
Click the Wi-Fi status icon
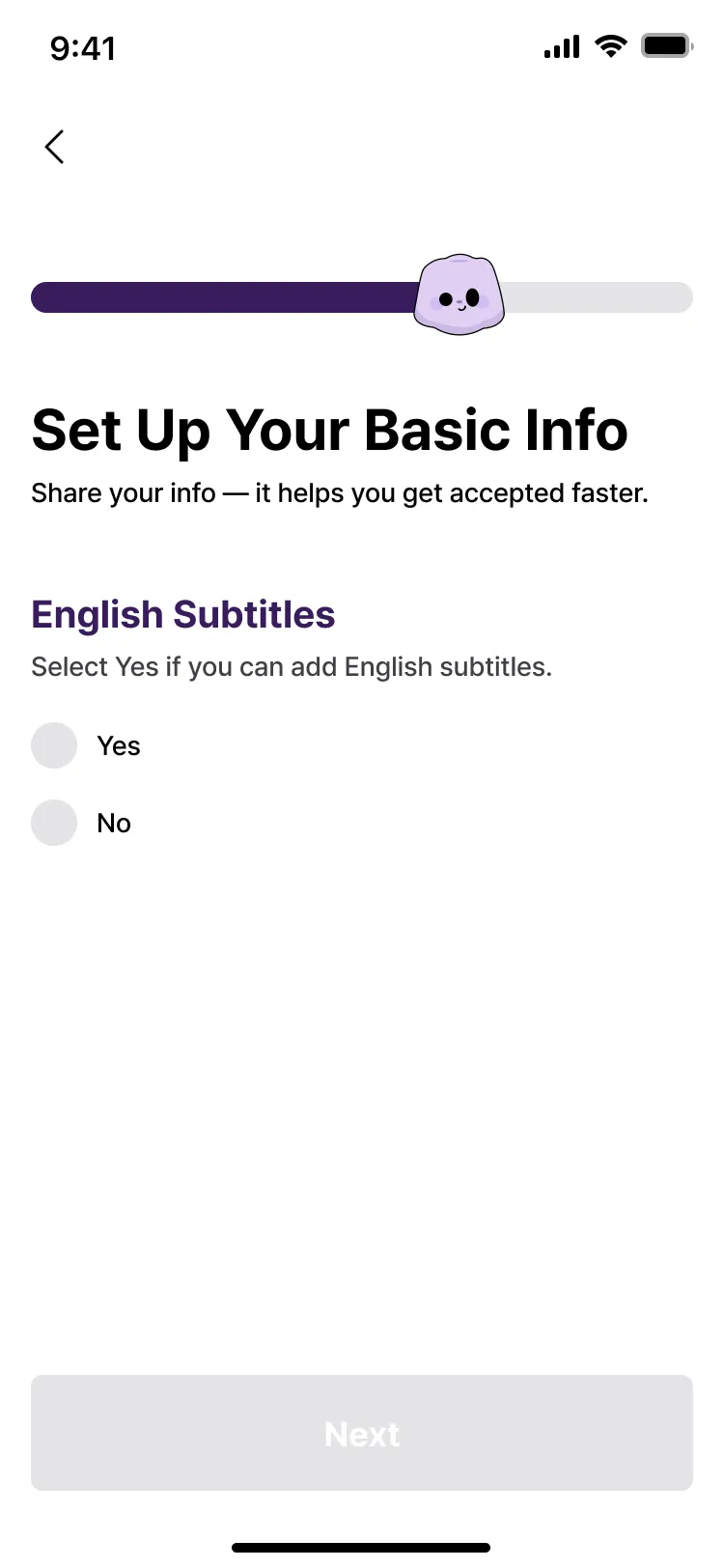(610, 45)
